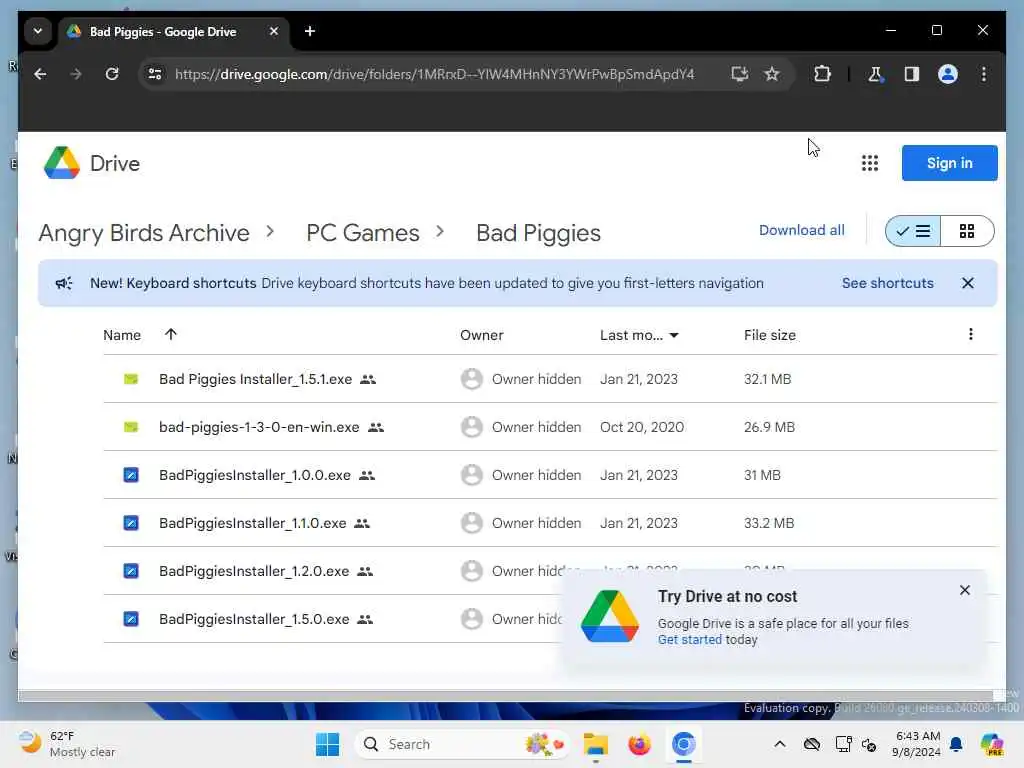Image resolution: width=1024 pixels, height=768 pixels.
Task: Click shared icon beside BadPiggiesInstaller_1.1.0.exe
Action: (362, 524)
